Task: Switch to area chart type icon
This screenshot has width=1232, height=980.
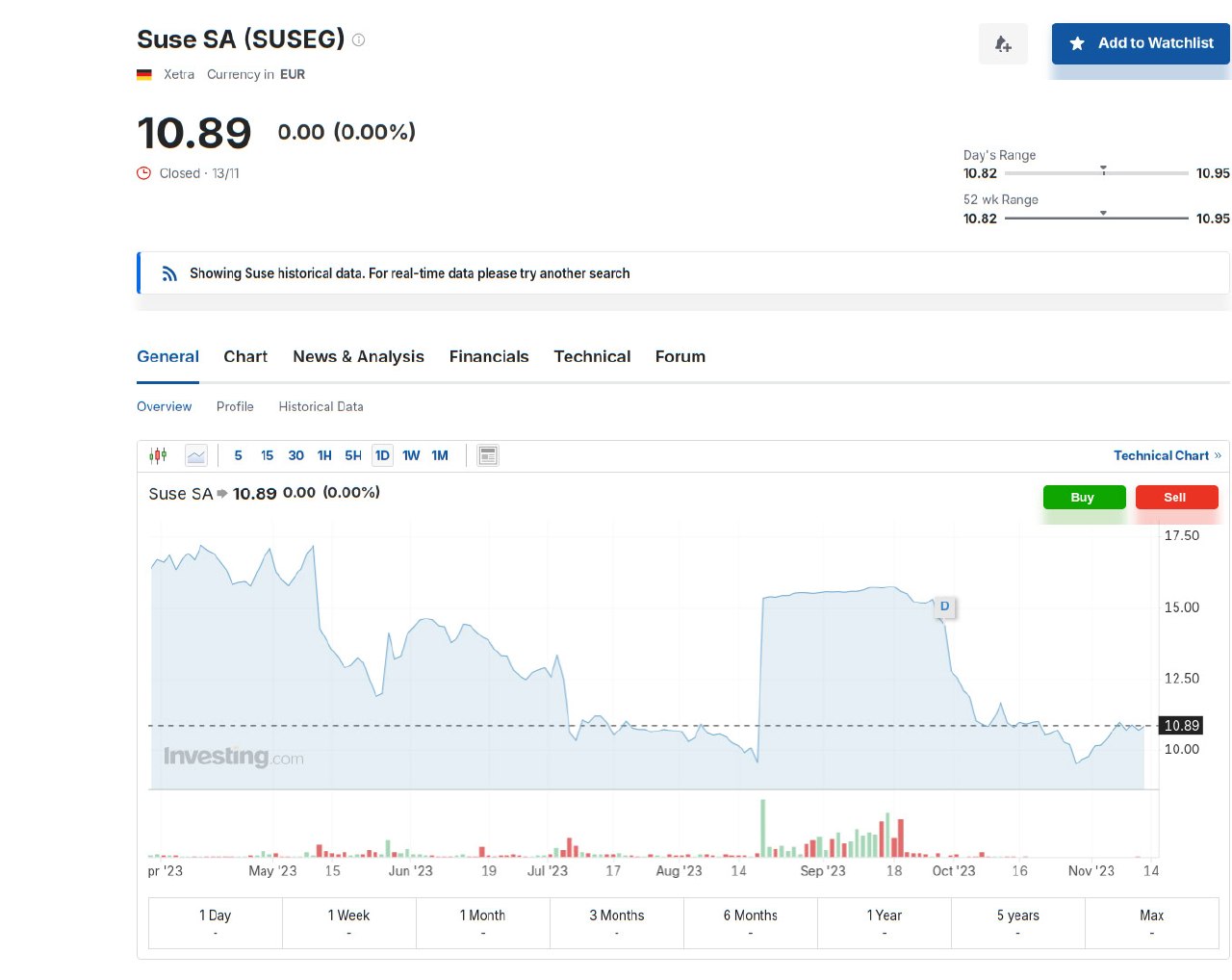Action: (x=196, y=455)
